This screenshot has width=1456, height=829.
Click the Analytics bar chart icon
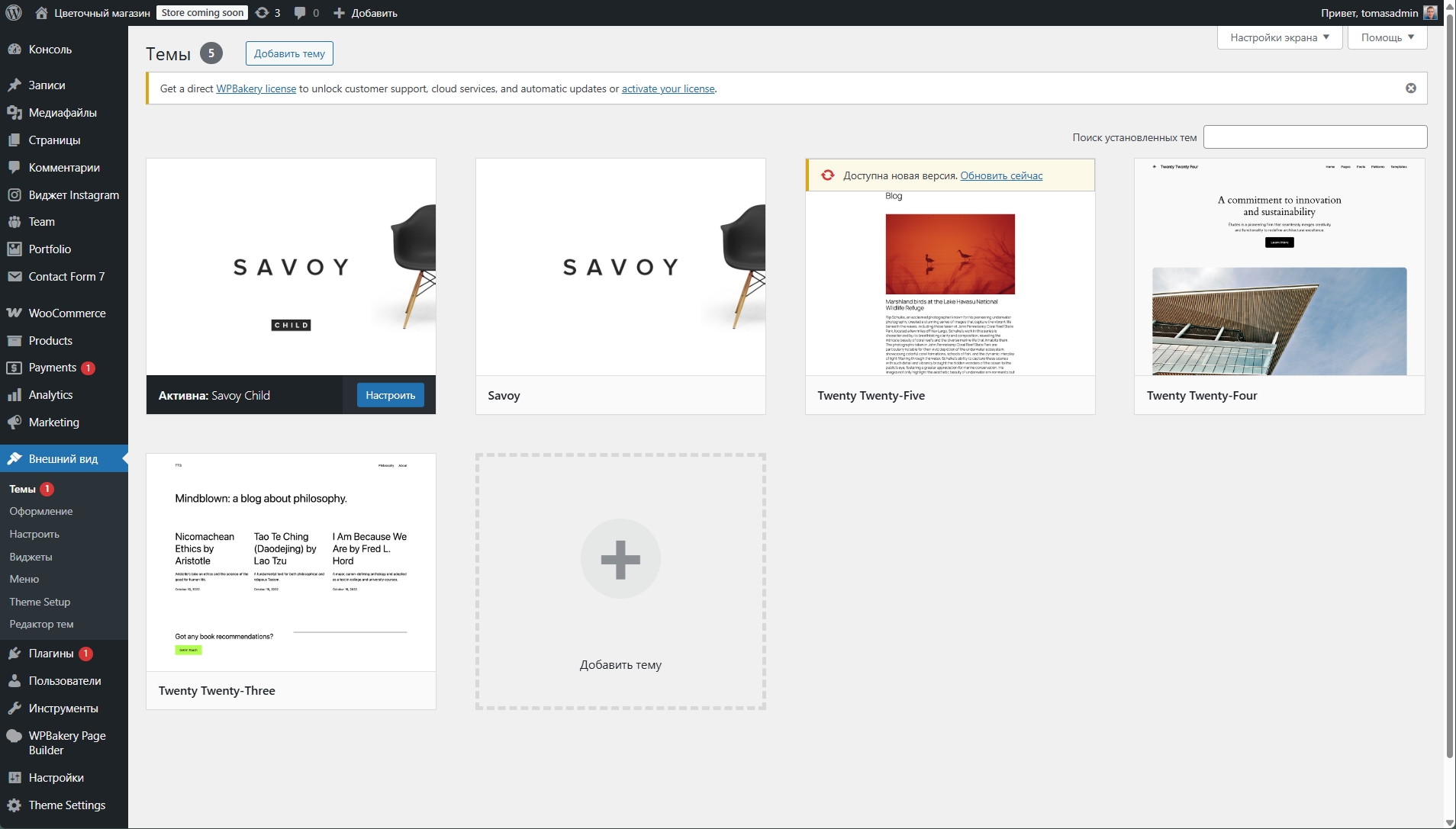pyautogui.click(x=14, y=395)
